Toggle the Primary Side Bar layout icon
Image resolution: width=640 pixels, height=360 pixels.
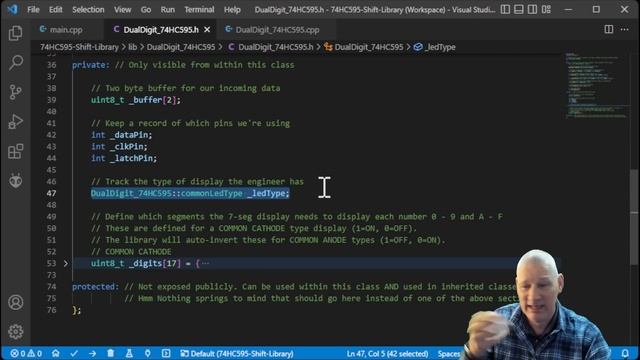505,9
